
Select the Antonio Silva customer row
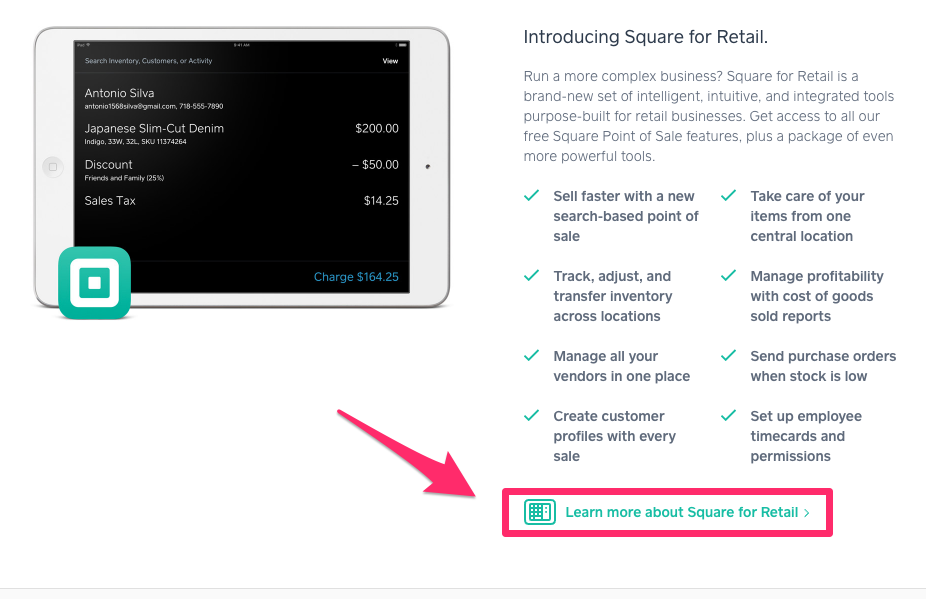click(241, 99)
